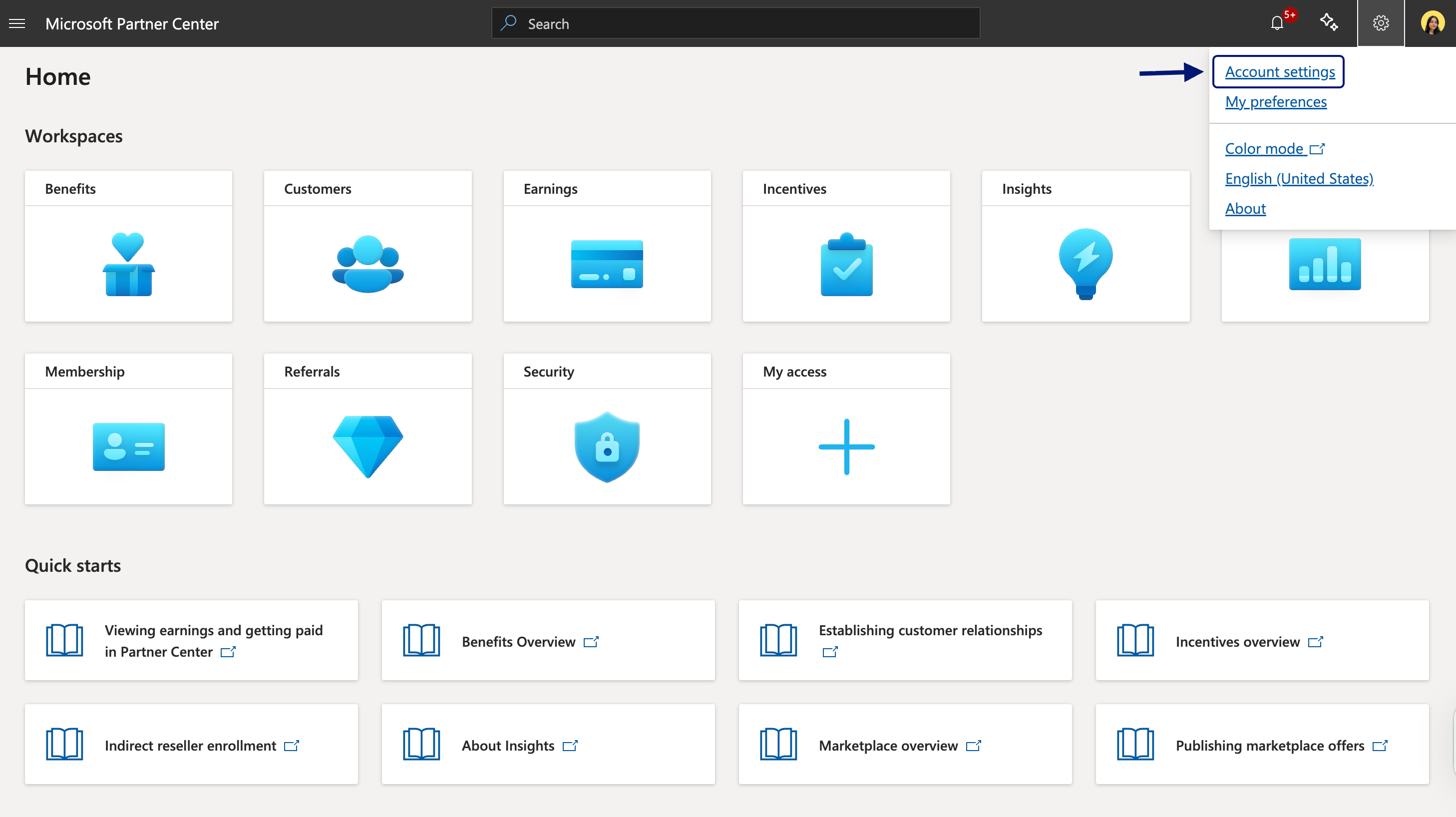Image resolution: width=1456 pixels, height=817 pixels.
Task: Open the Benefits workspace gift icon
Action: click(128, 264)
